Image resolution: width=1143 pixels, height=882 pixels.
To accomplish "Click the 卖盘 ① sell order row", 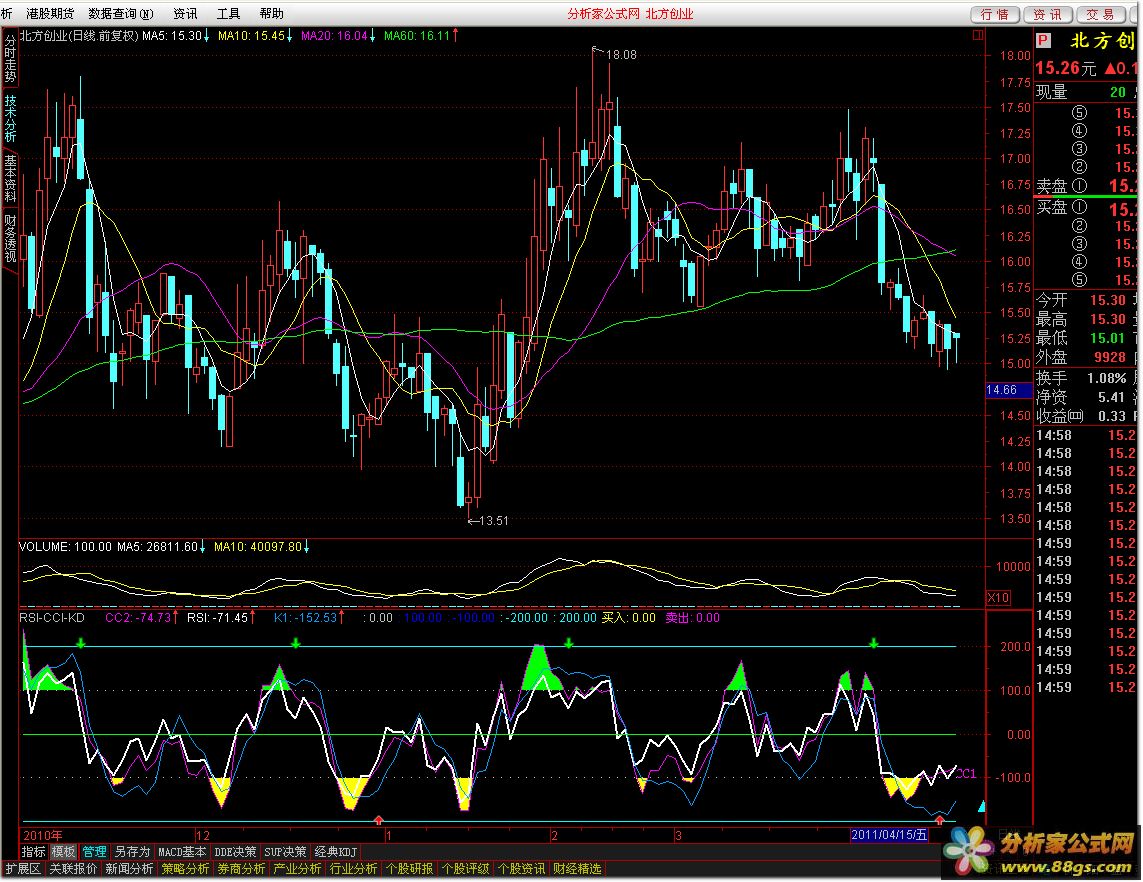I will [x=1085, y=186].
